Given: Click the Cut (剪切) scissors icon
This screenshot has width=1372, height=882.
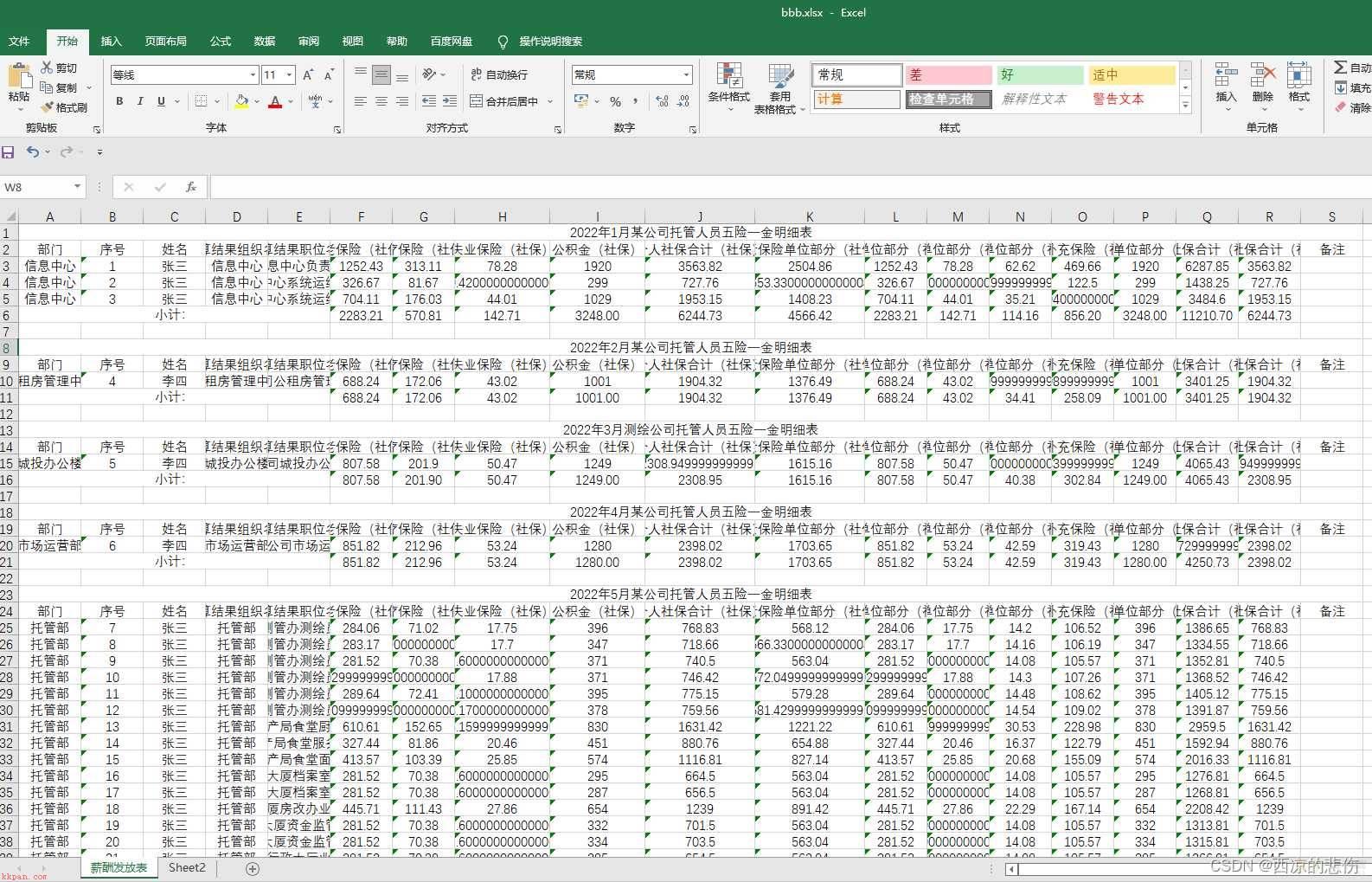Looking at the screenshot, I should (x=47, y=68).
